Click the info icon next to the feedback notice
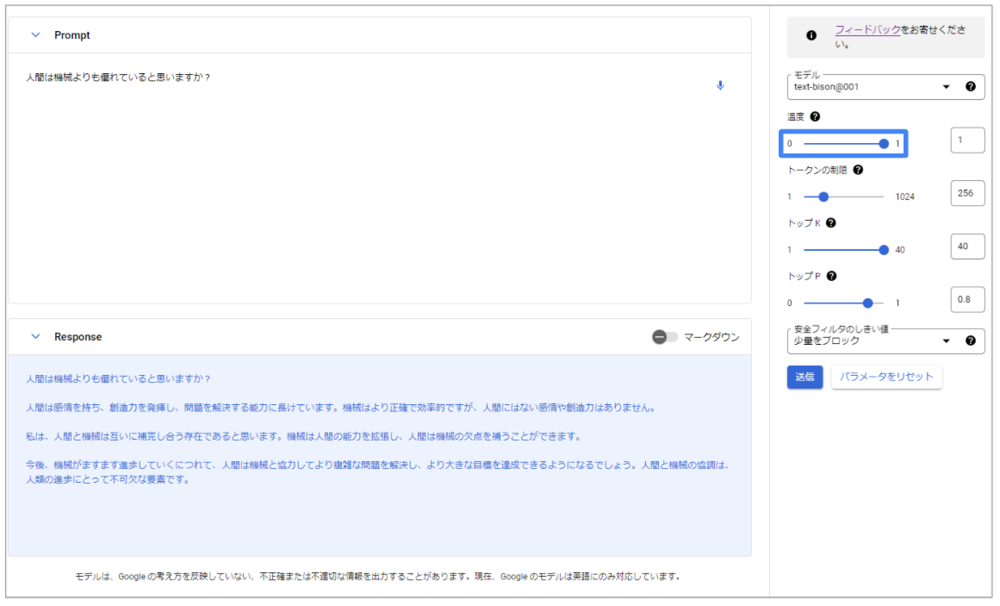This screenshot has width=1000, height=606. click(x=811, y=35)
